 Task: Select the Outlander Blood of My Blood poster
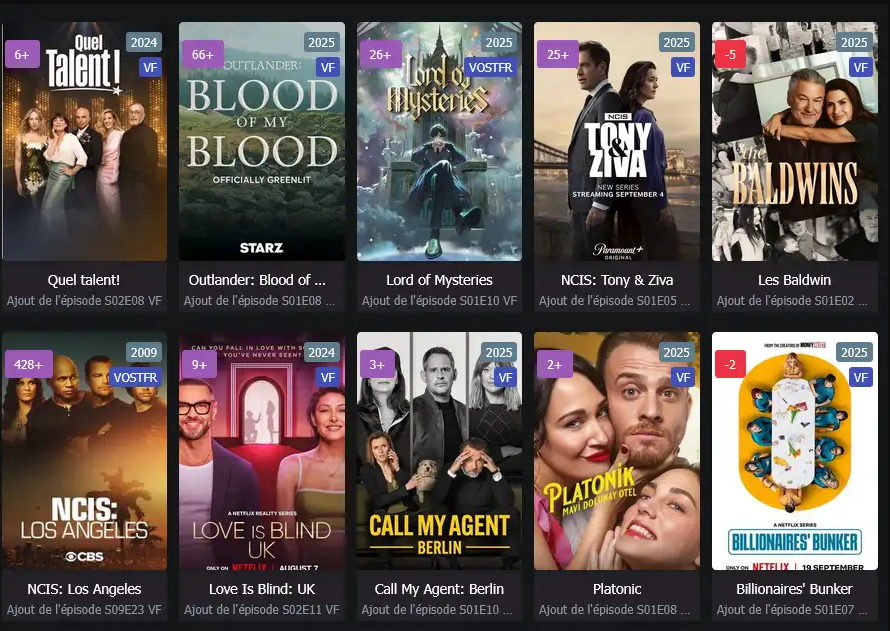[262, 141]
